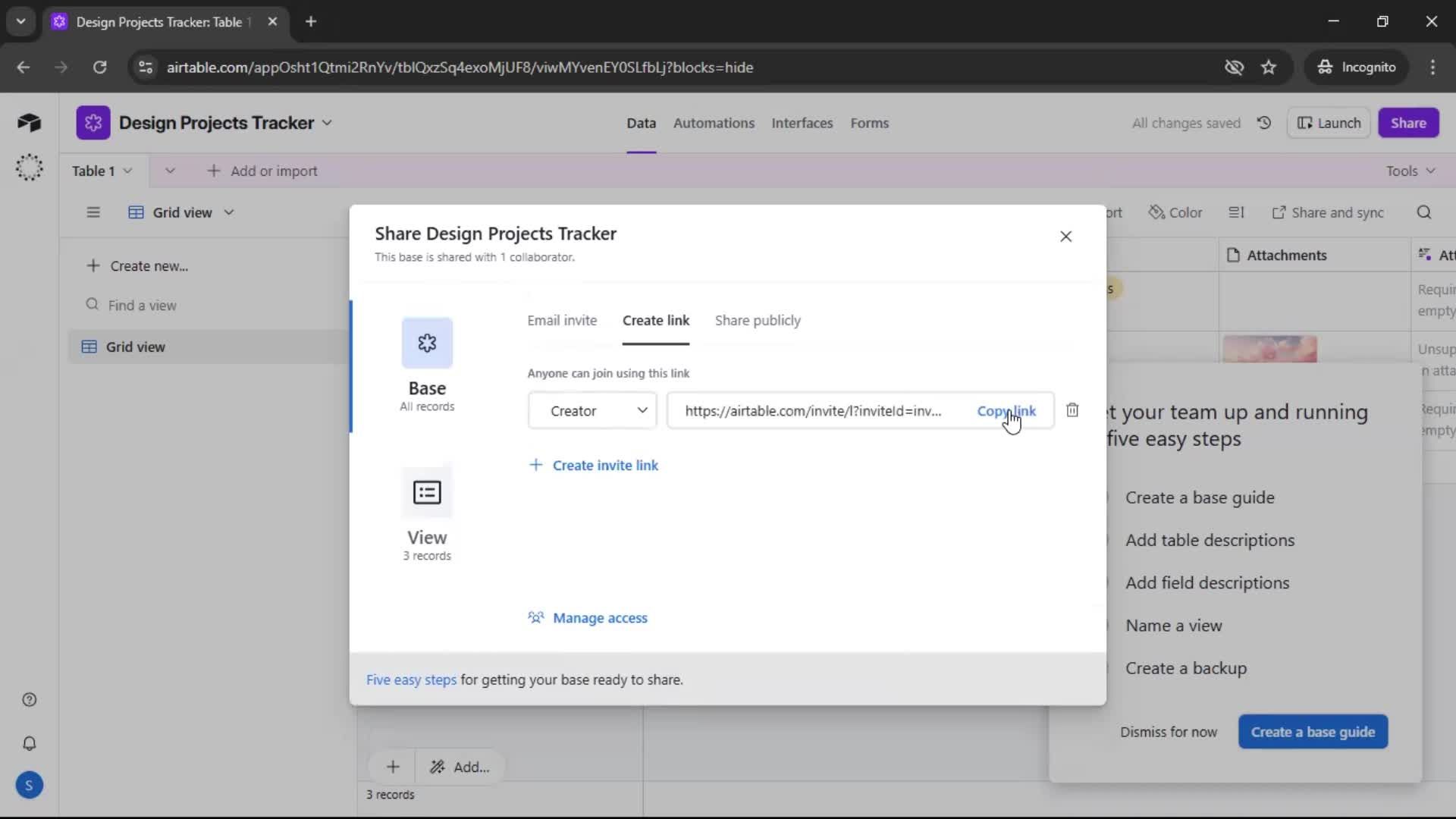Click the purple Share button
Screen dimensions: 1456x819
pyautogui.click(x=1408, y=123)
